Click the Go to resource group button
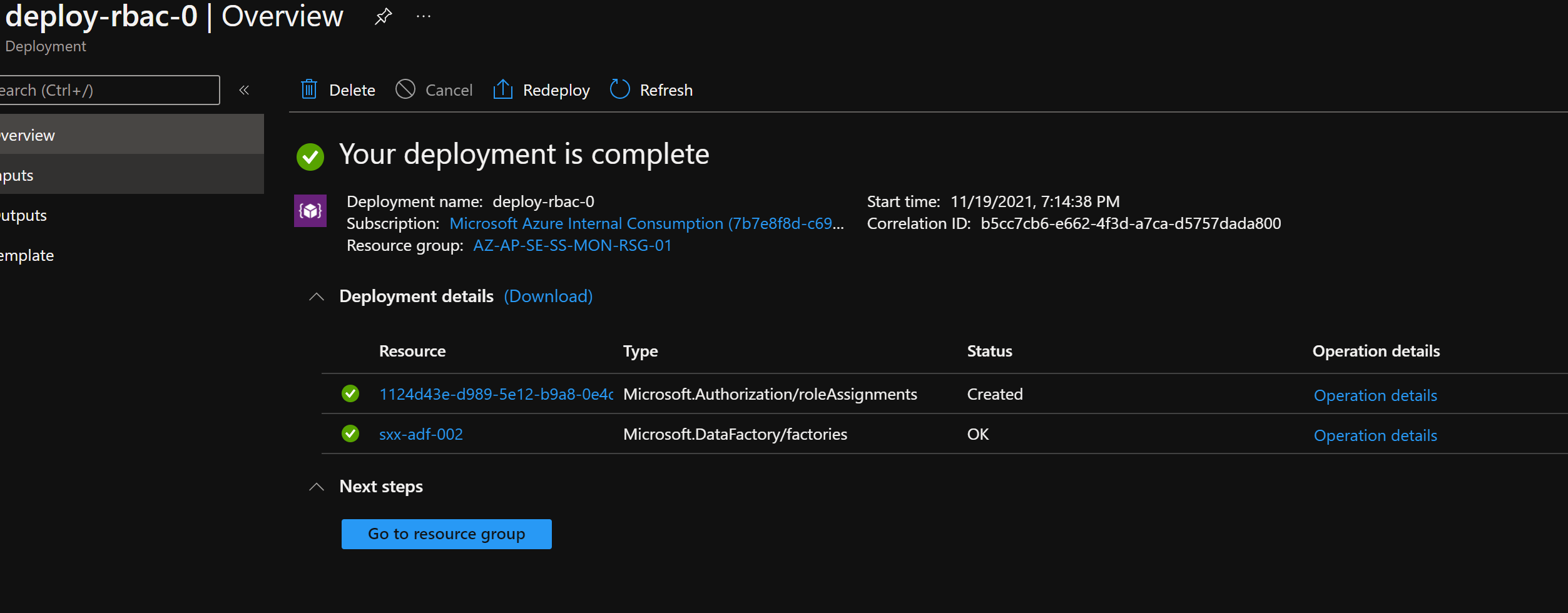Screen dimensions: 1568x613 446,534
